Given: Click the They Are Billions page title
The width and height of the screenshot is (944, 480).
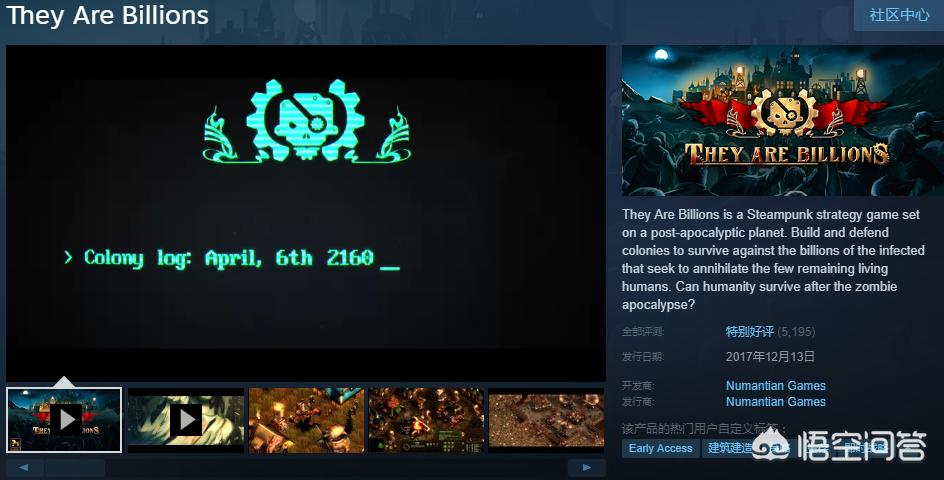Looking at the screenshot, I should pyautogui.click(x=107, y=15).
